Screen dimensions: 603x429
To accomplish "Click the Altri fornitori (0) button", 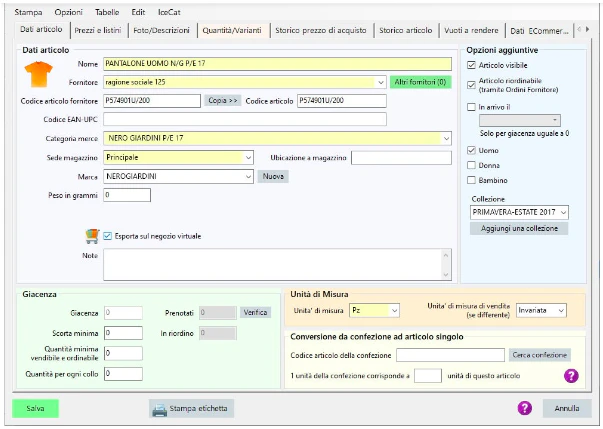I will [420, 82].
